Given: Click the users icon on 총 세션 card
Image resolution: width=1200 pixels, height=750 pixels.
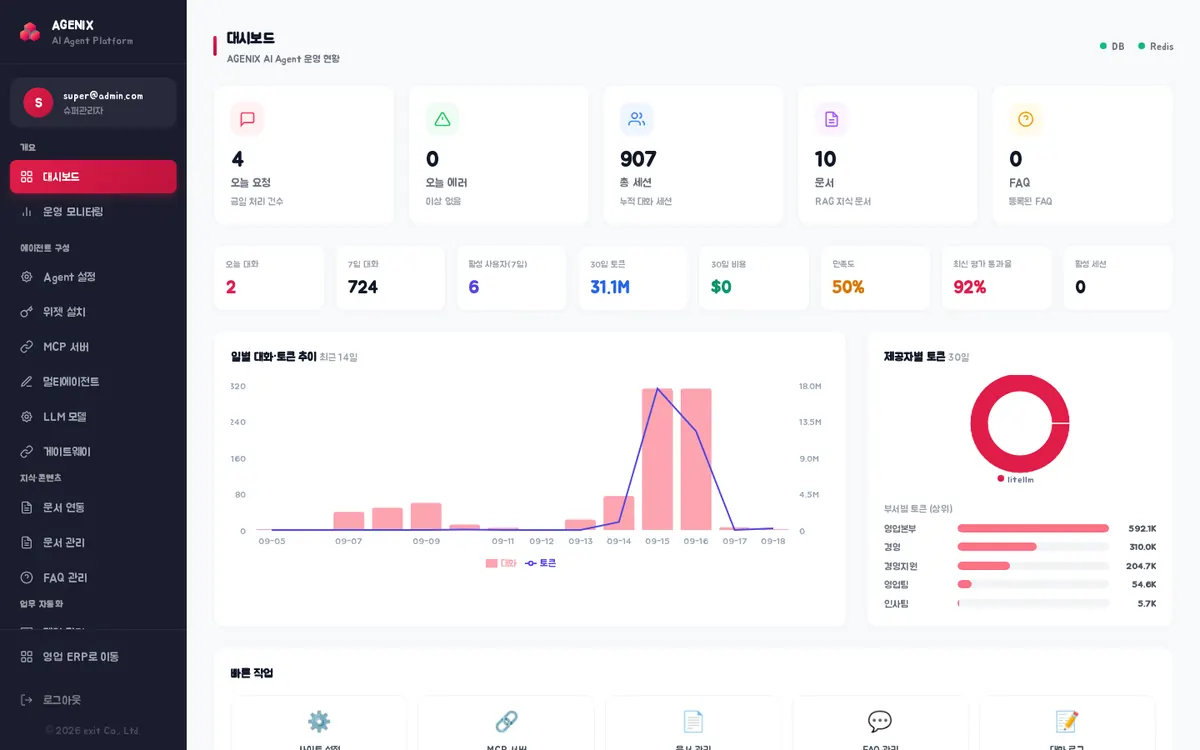Looking at the screenshot, I should pyautogui.click(x=636, y=119).
